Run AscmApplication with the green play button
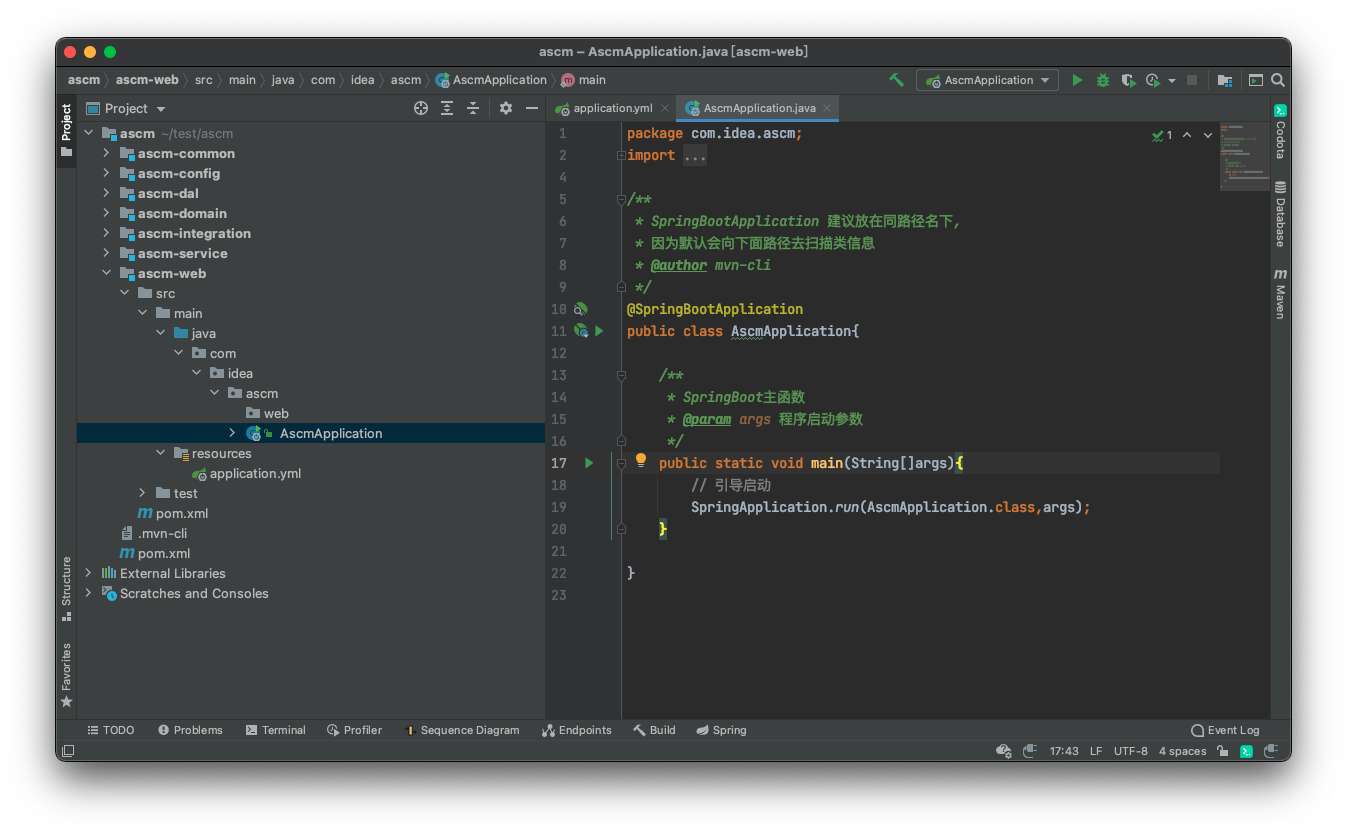This screenshot has width=1347, height=835. click(x=1077, y=80)
